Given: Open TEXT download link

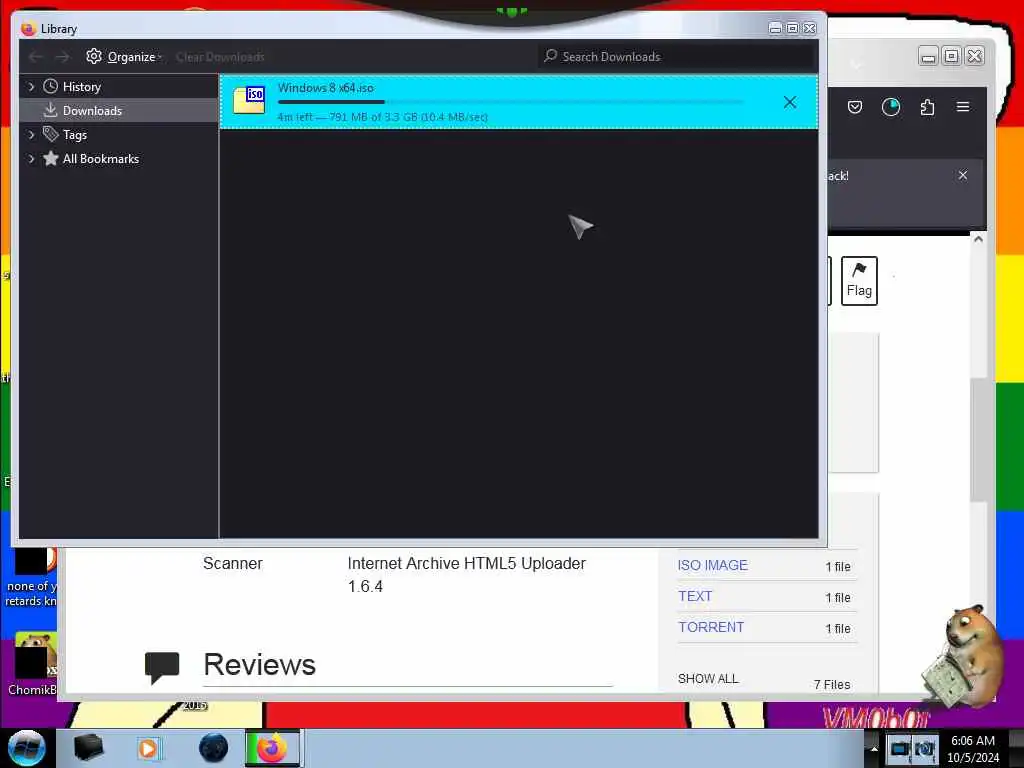Looking at the screenshot, I should [x=695, y=596].
